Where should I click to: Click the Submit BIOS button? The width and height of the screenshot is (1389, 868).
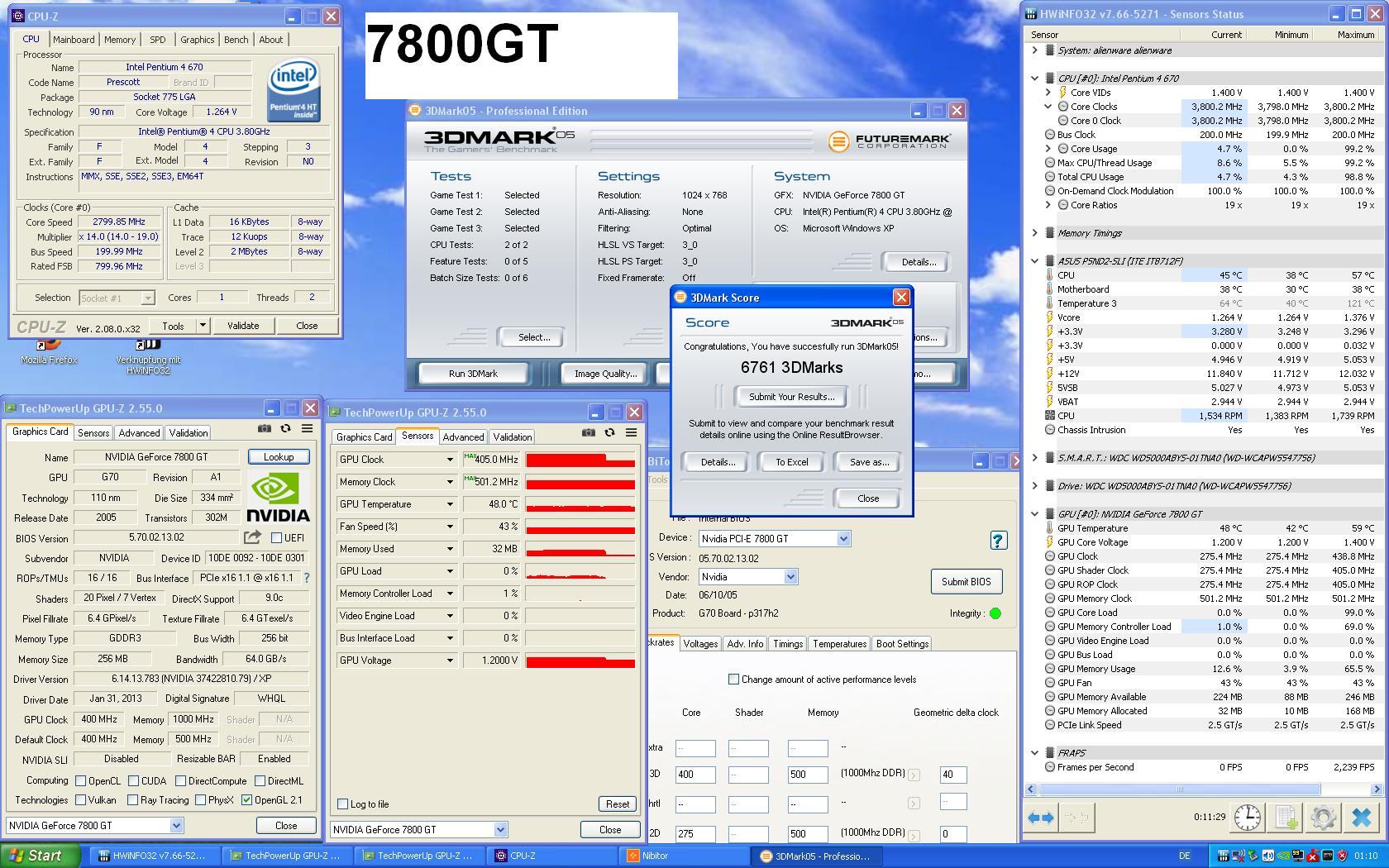click(966, 581)
